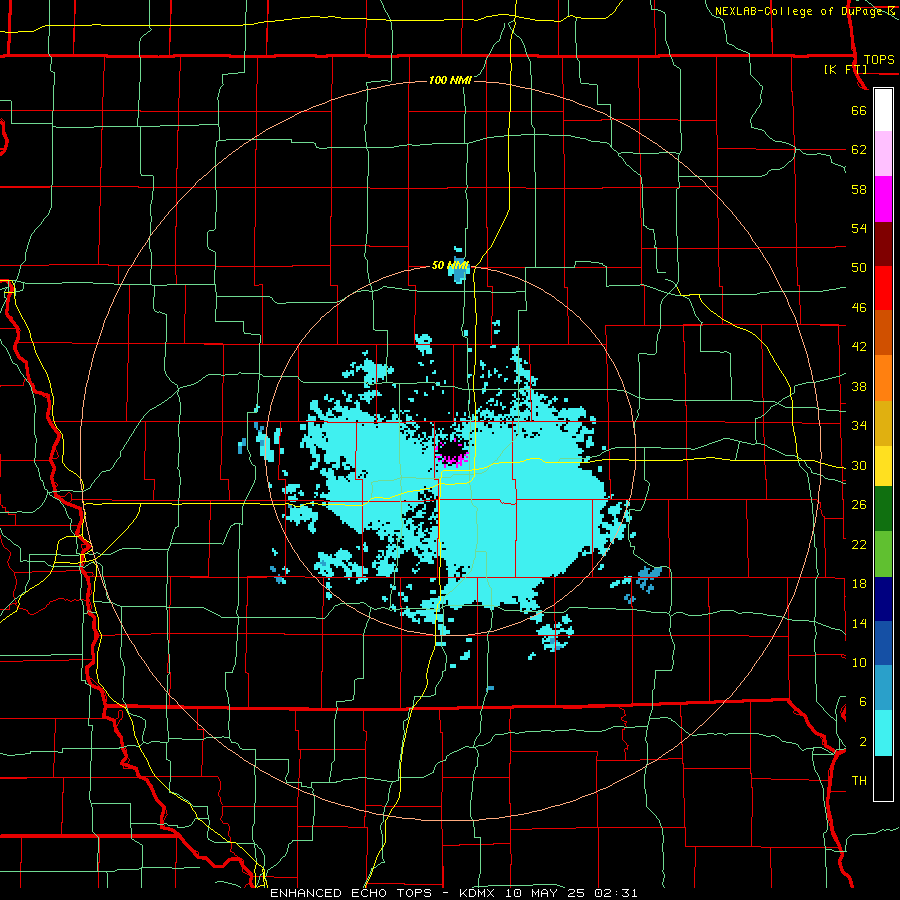Click the 42 legend value
Screen dimensions: 900x900
(x=859, y=347)
